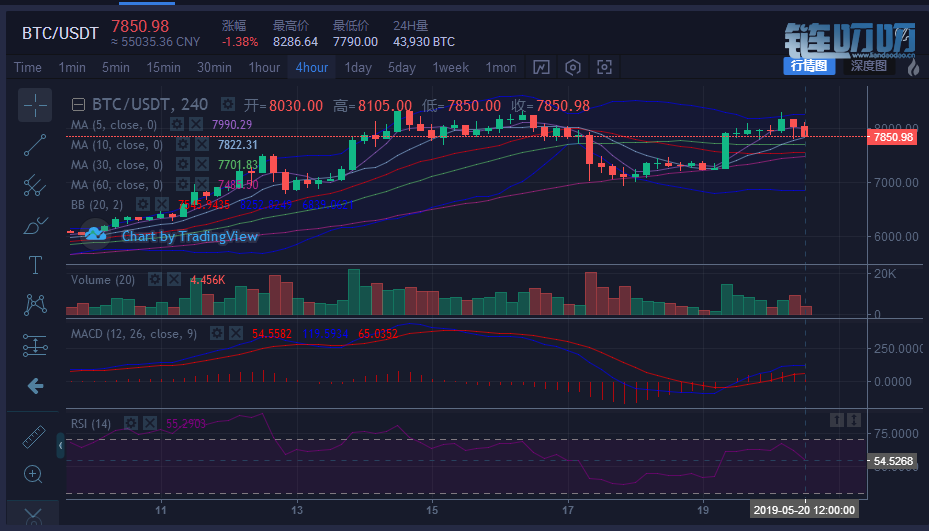Select the pitchfork drawing tool
Image resolution: width=929 pixels, height=531 pixels.
(x=35, y=185)
